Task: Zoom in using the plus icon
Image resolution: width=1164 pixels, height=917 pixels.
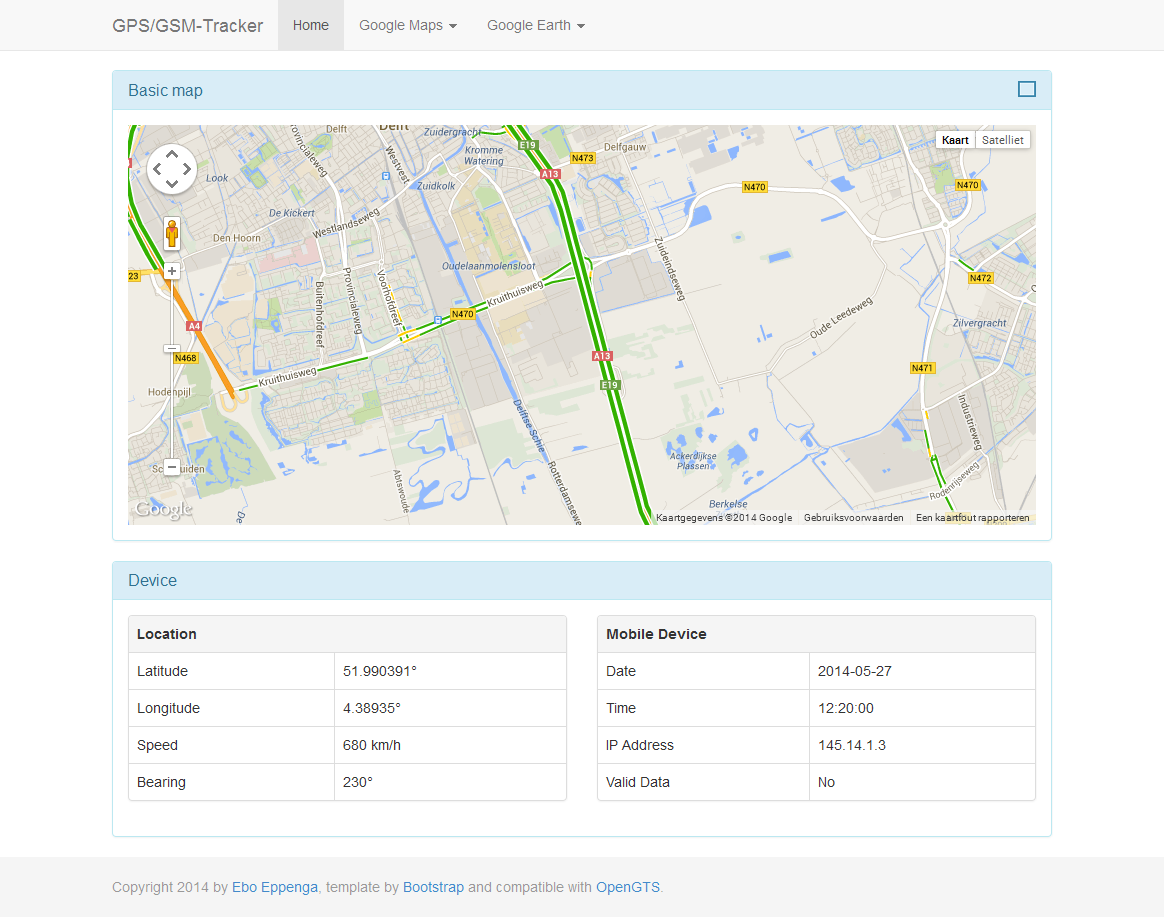Action: coord(171,270)
